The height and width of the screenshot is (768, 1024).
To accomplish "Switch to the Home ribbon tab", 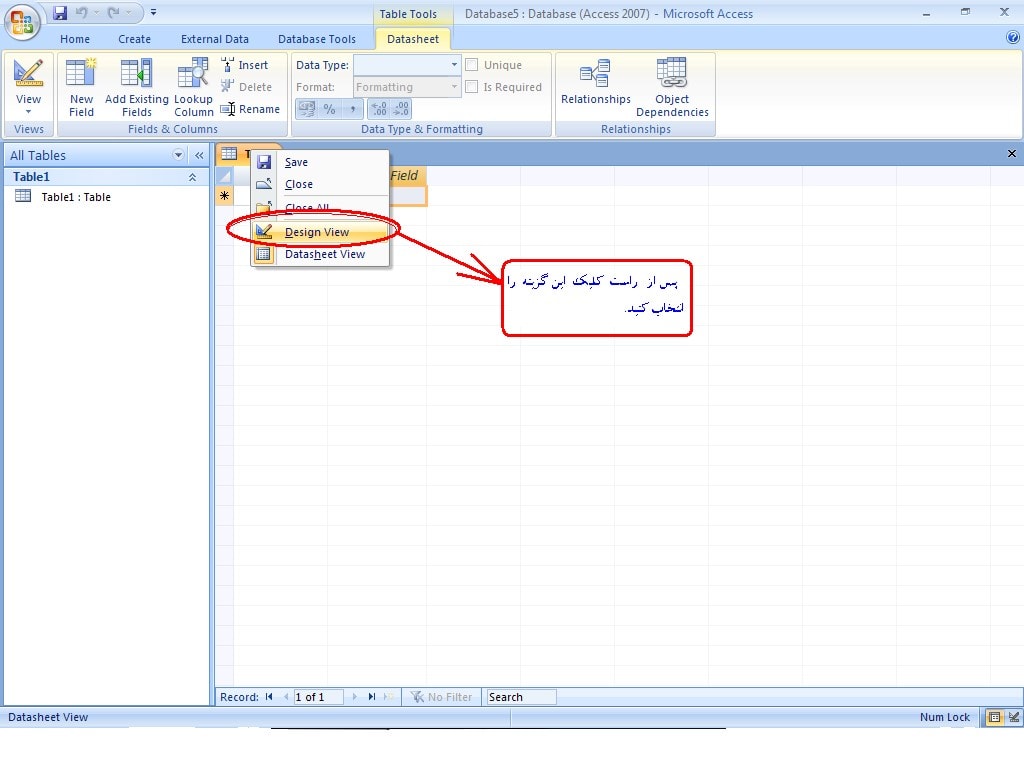I will point(75,39).
